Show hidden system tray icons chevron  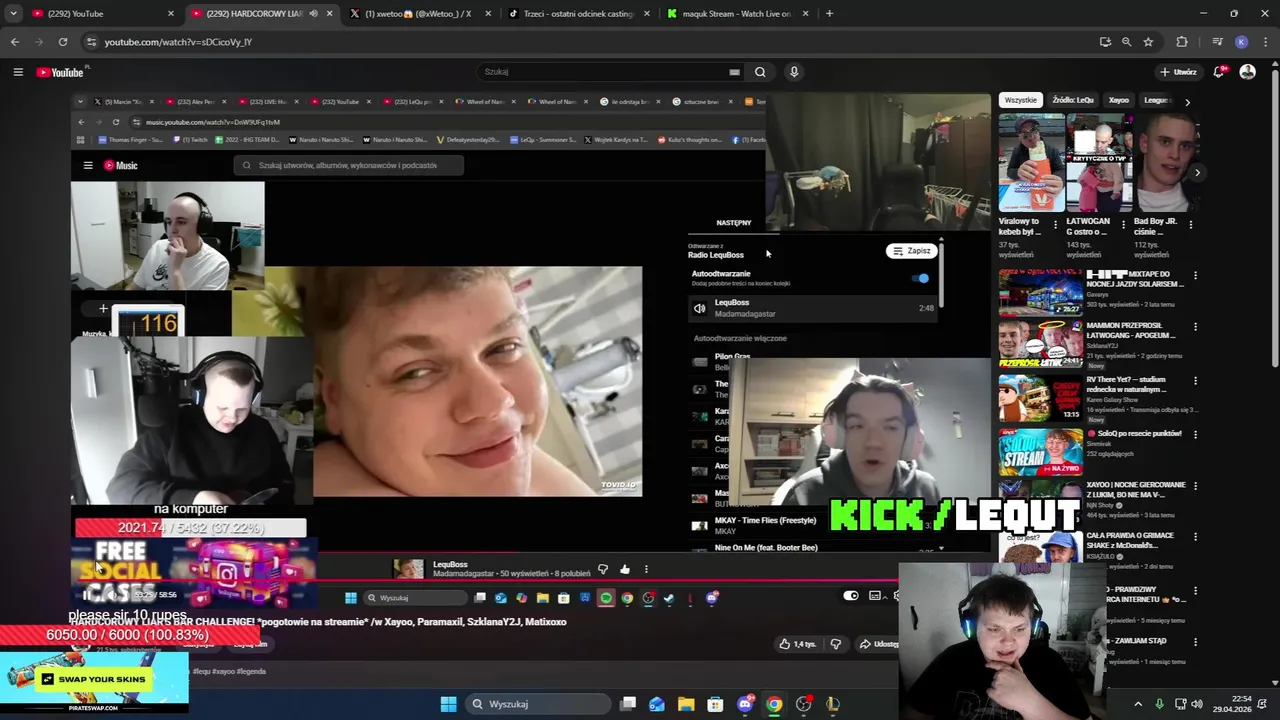click(1138, 704)
